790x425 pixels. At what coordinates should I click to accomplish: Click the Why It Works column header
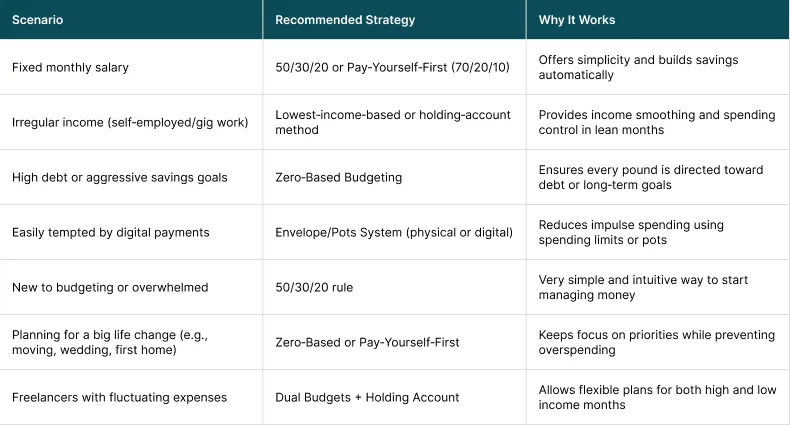click(577, 20)
